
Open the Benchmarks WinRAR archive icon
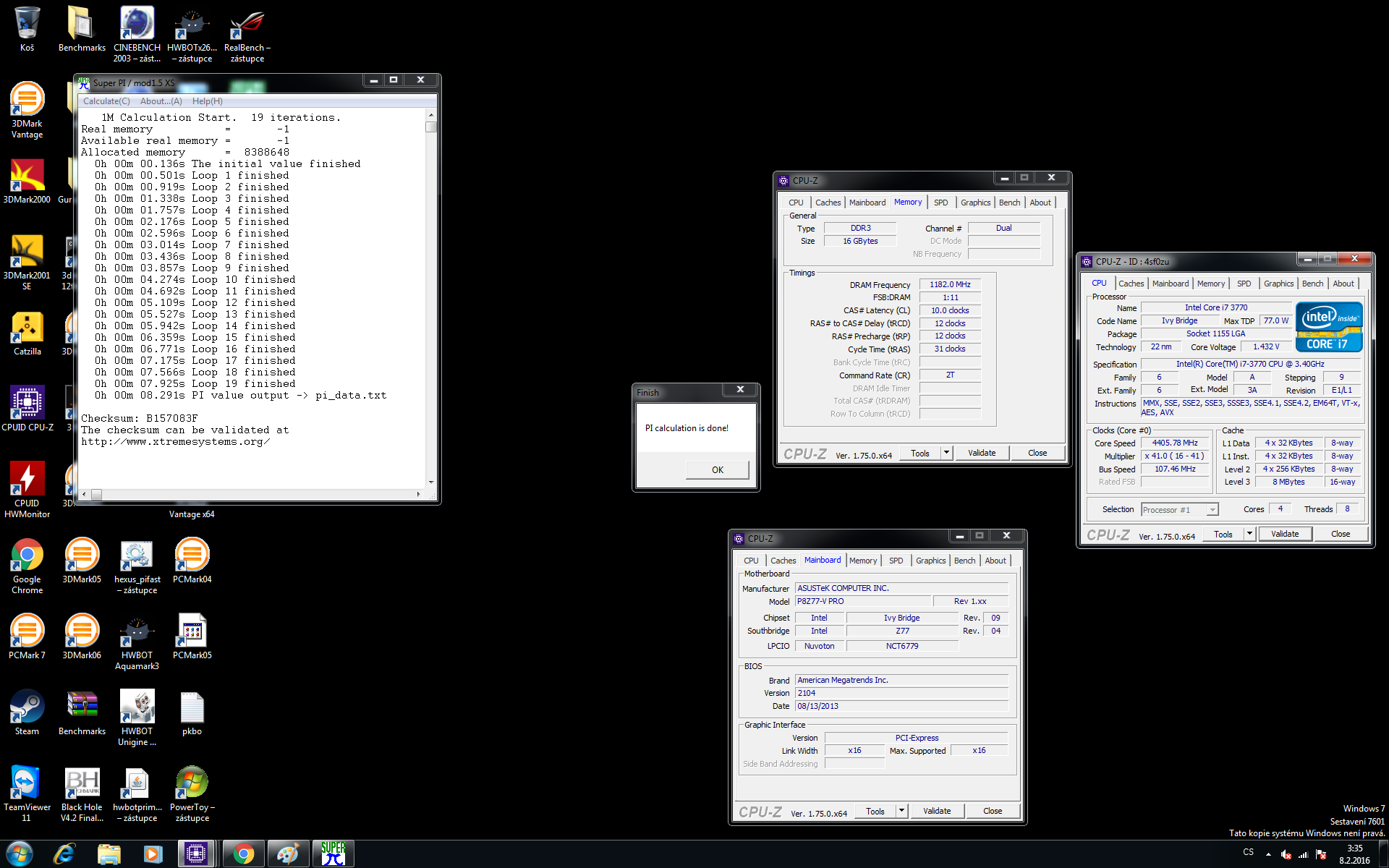pyautogui.click(x=82, y=712)
